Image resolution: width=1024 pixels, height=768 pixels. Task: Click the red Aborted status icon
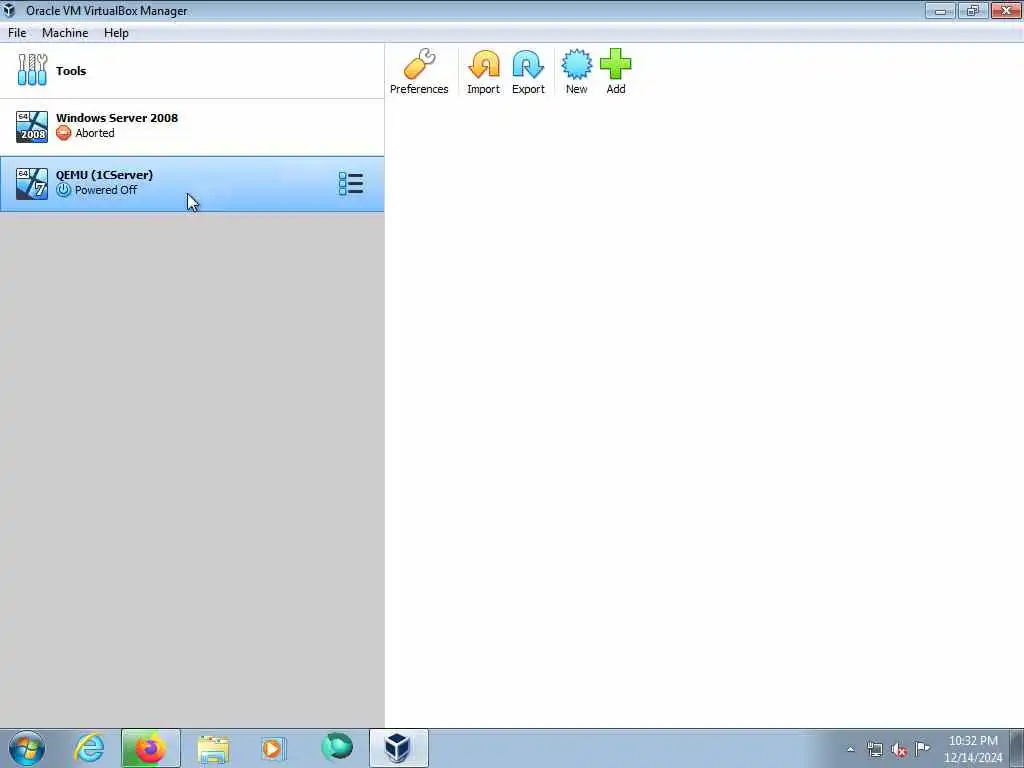(63, 133)
